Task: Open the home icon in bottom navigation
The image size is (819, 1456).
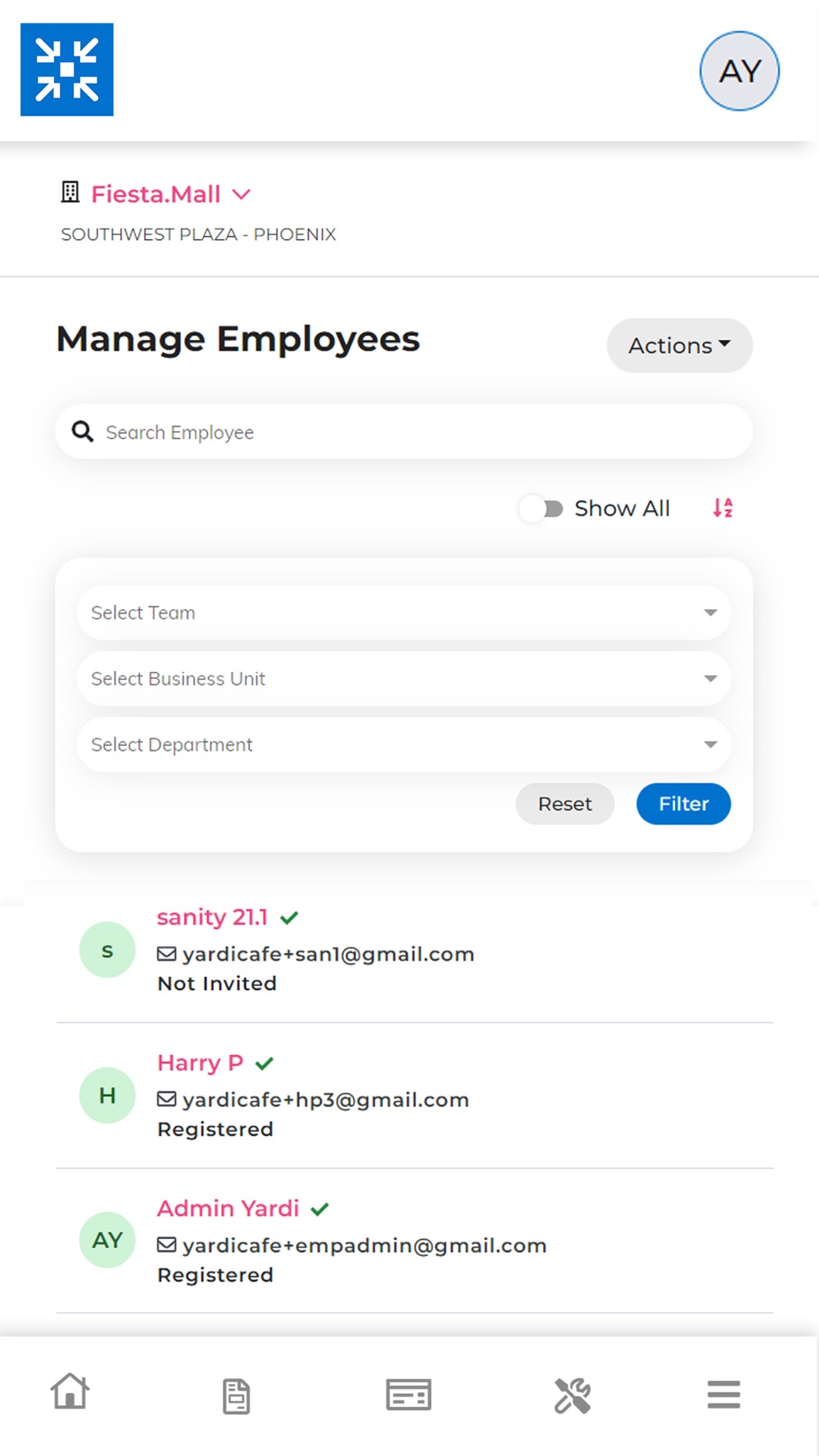Action: pyautogui.click(x=70, y=1392)
